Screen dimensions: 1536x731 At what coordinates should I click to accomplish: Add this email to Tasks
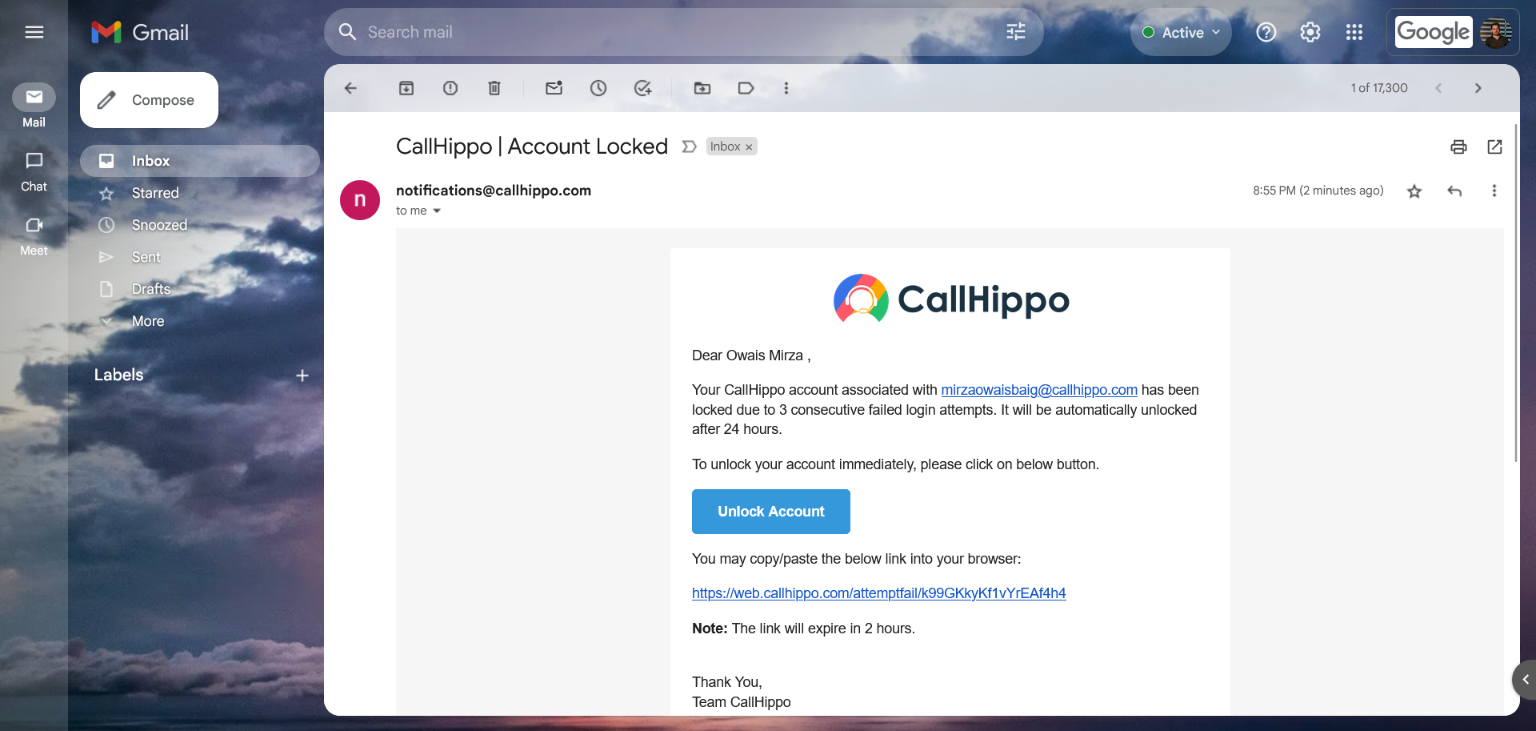[642, 88]
